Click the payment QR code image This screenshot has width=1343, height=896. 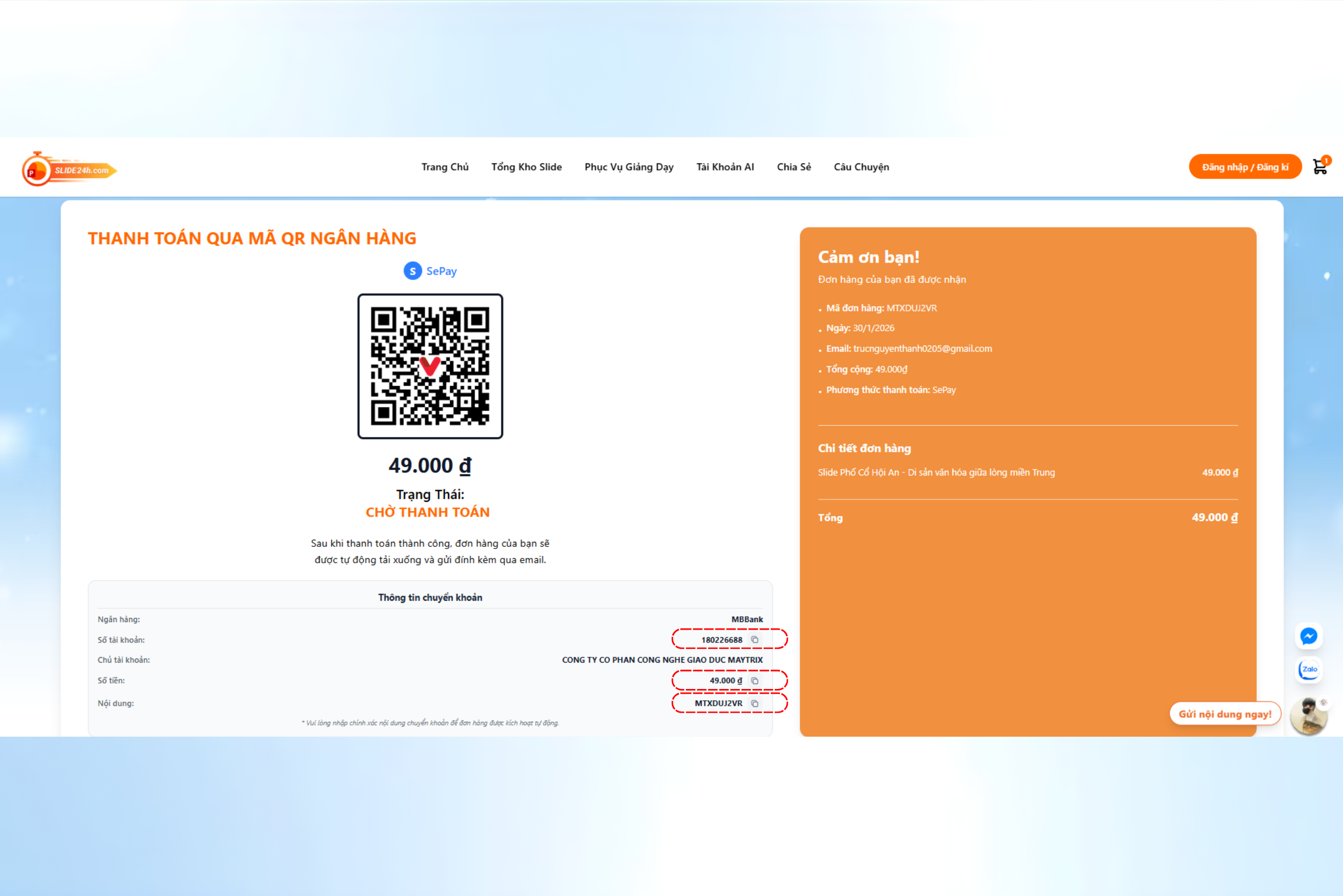430,366
